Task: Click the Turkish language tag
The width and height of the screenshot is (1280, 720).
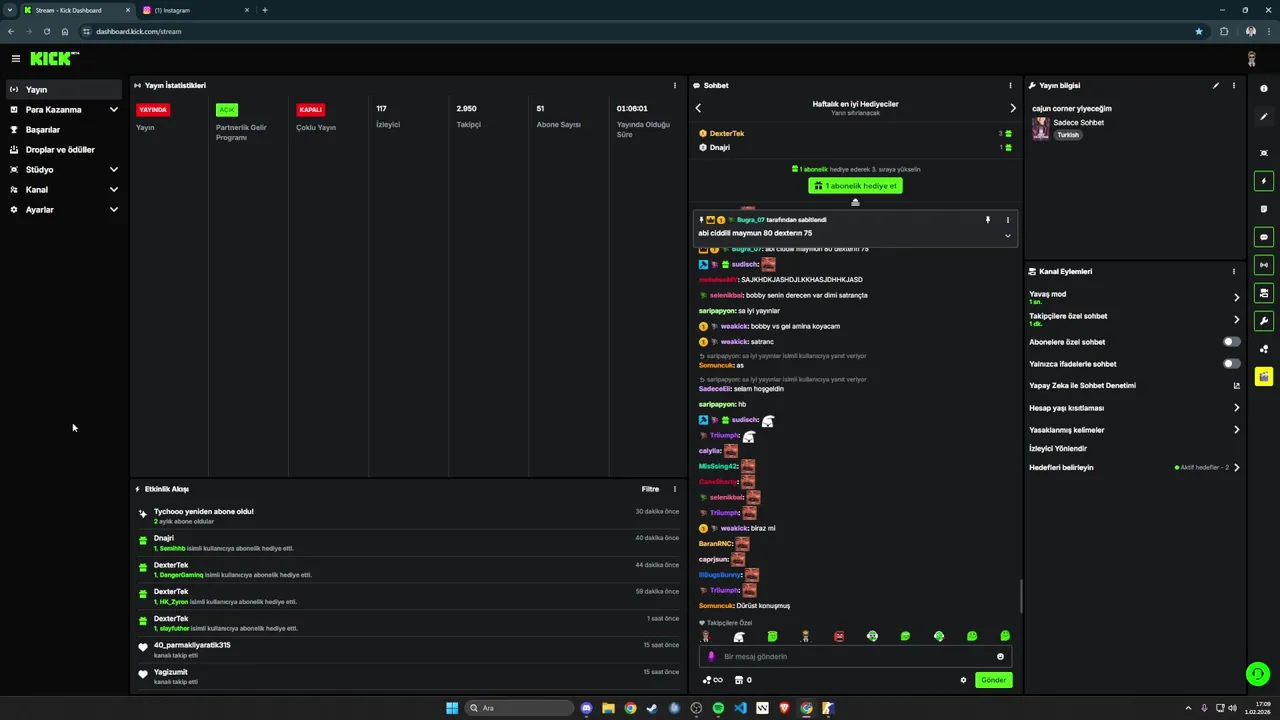Action: click(x=1068, y=135)
